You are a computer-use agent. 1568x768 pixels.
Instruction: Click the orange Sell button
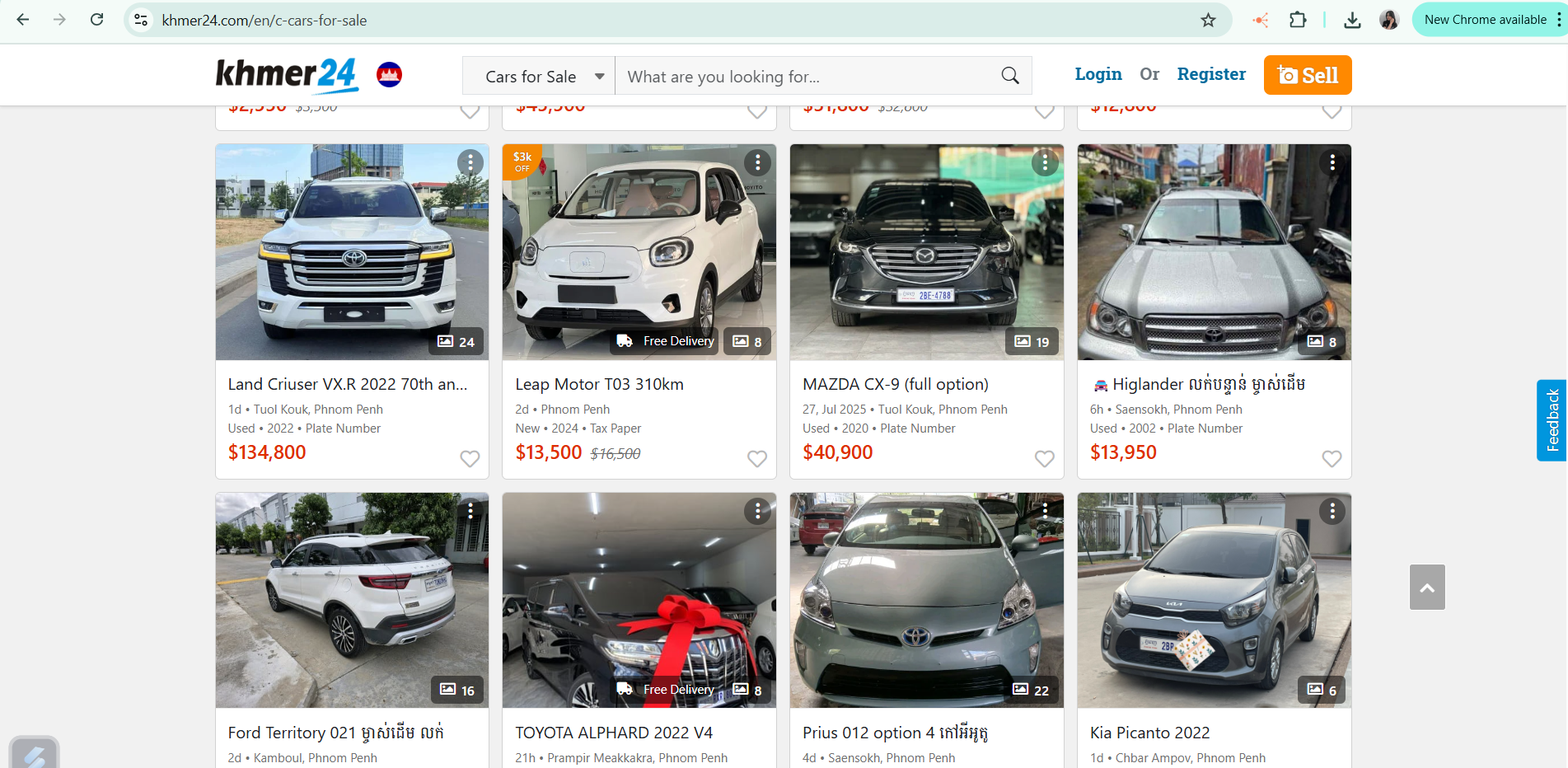(x=1308, y=75)
